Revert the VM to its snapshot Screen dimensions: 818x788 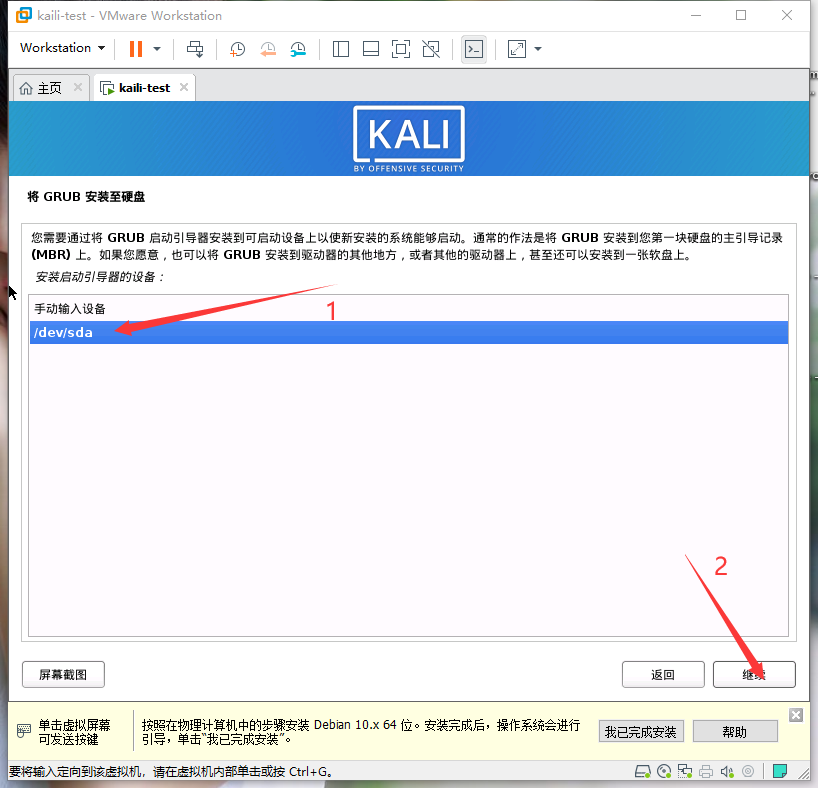tap(268, 48)
